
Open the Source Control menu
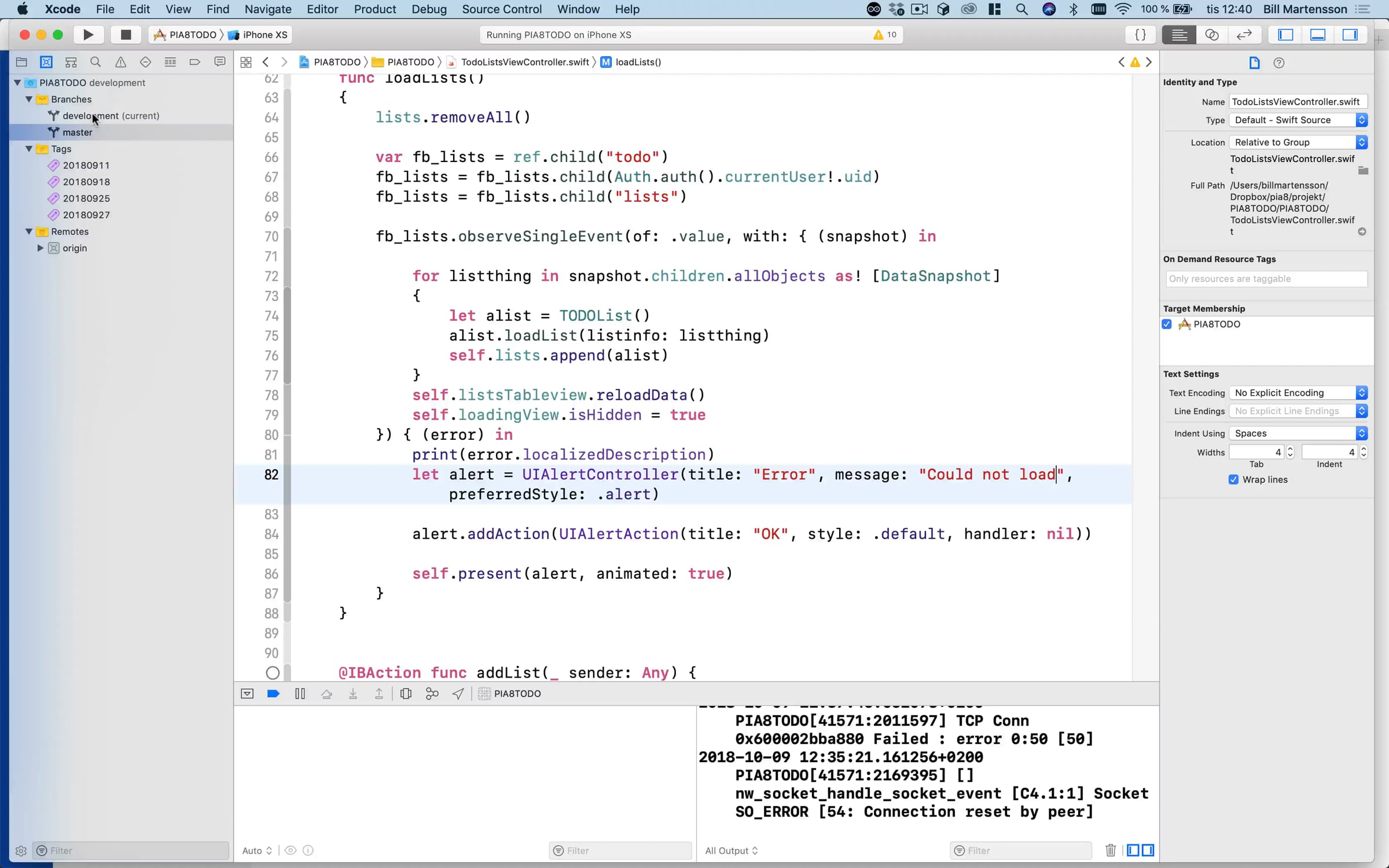tap(501, 9)
